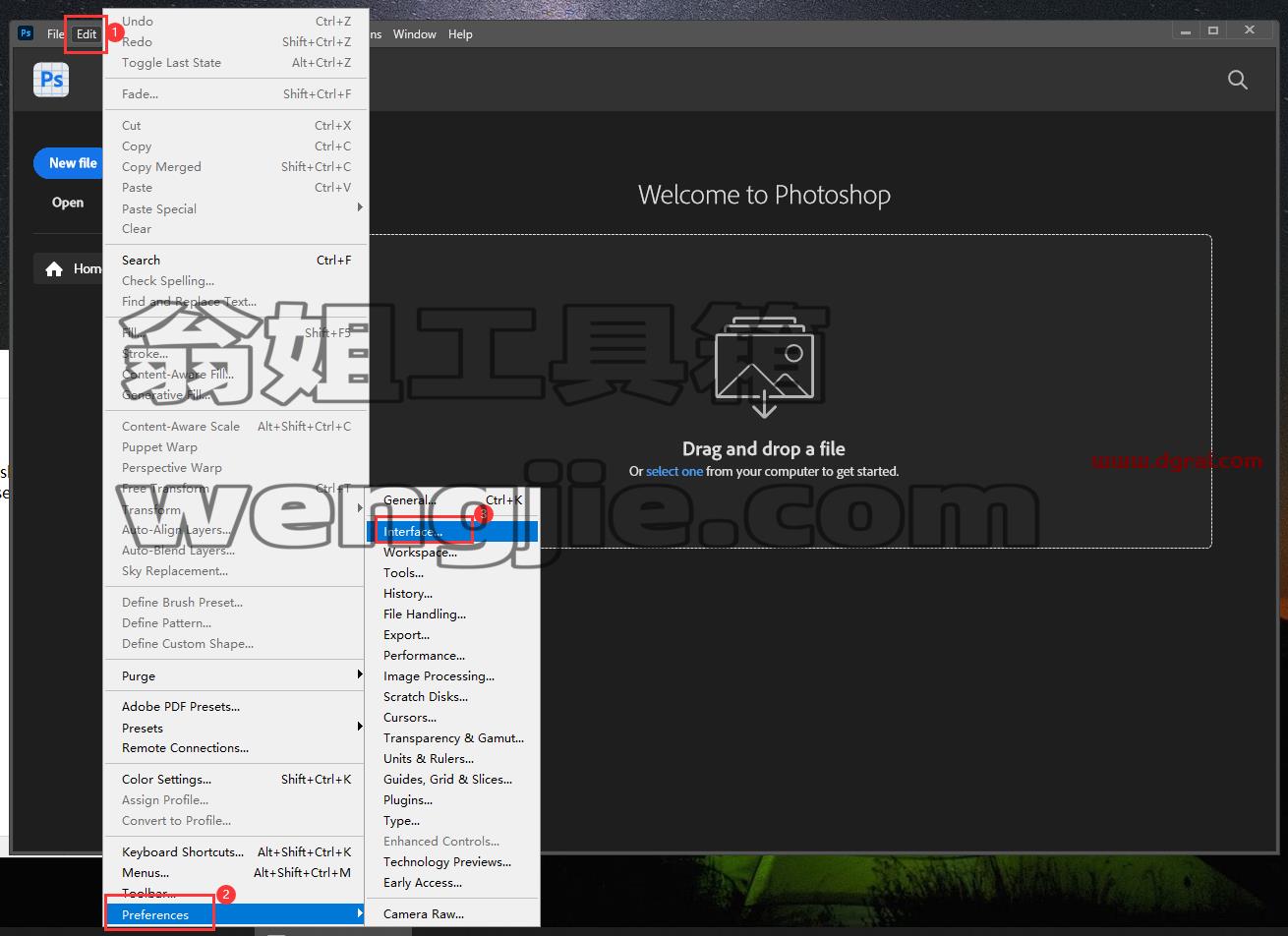This screenshot has width=1288, height=936.
Task: Follow the 'select one' link
Action: [674, 472]
